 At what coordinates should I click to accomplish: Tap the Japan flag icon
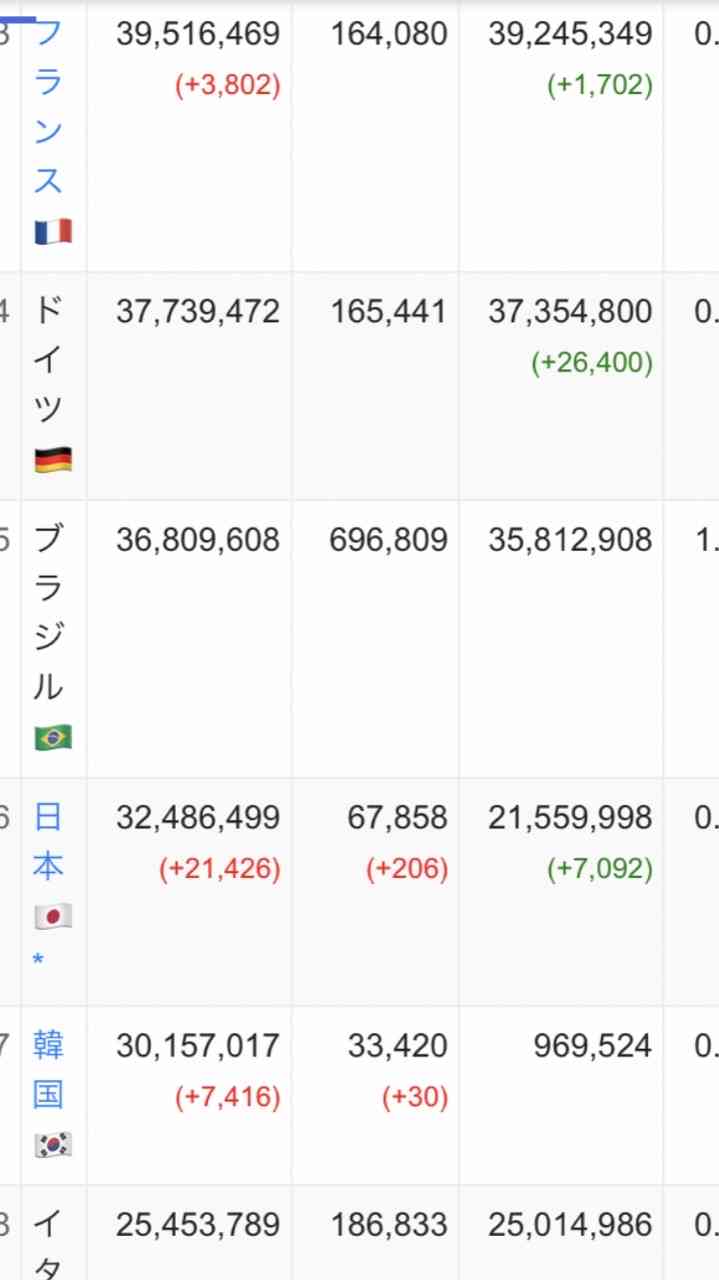click(x=53, y=916)
